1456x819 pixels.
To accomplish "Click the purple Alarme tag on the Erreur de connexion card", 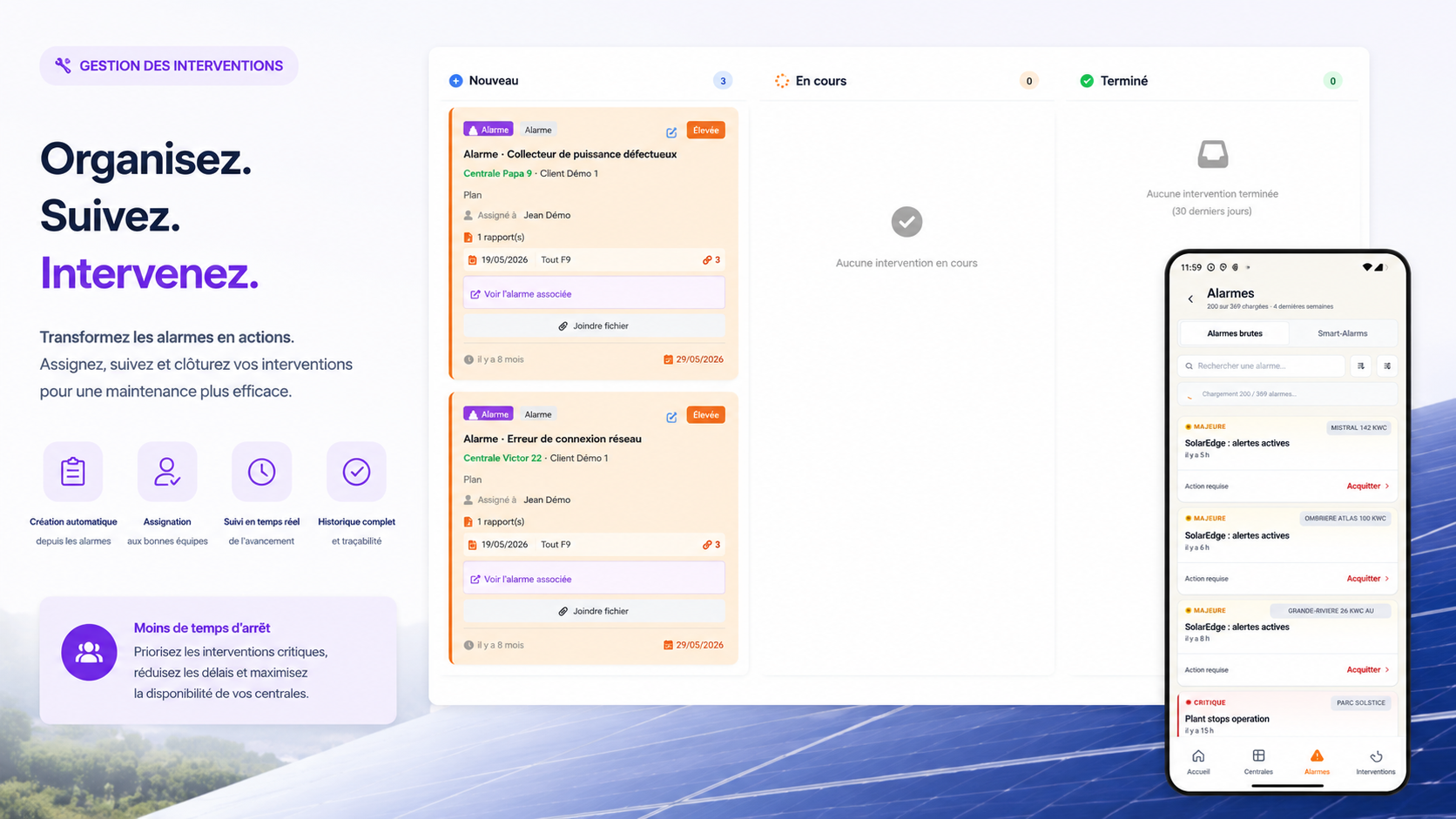I will pyautogui.click(x=489, y=414).
